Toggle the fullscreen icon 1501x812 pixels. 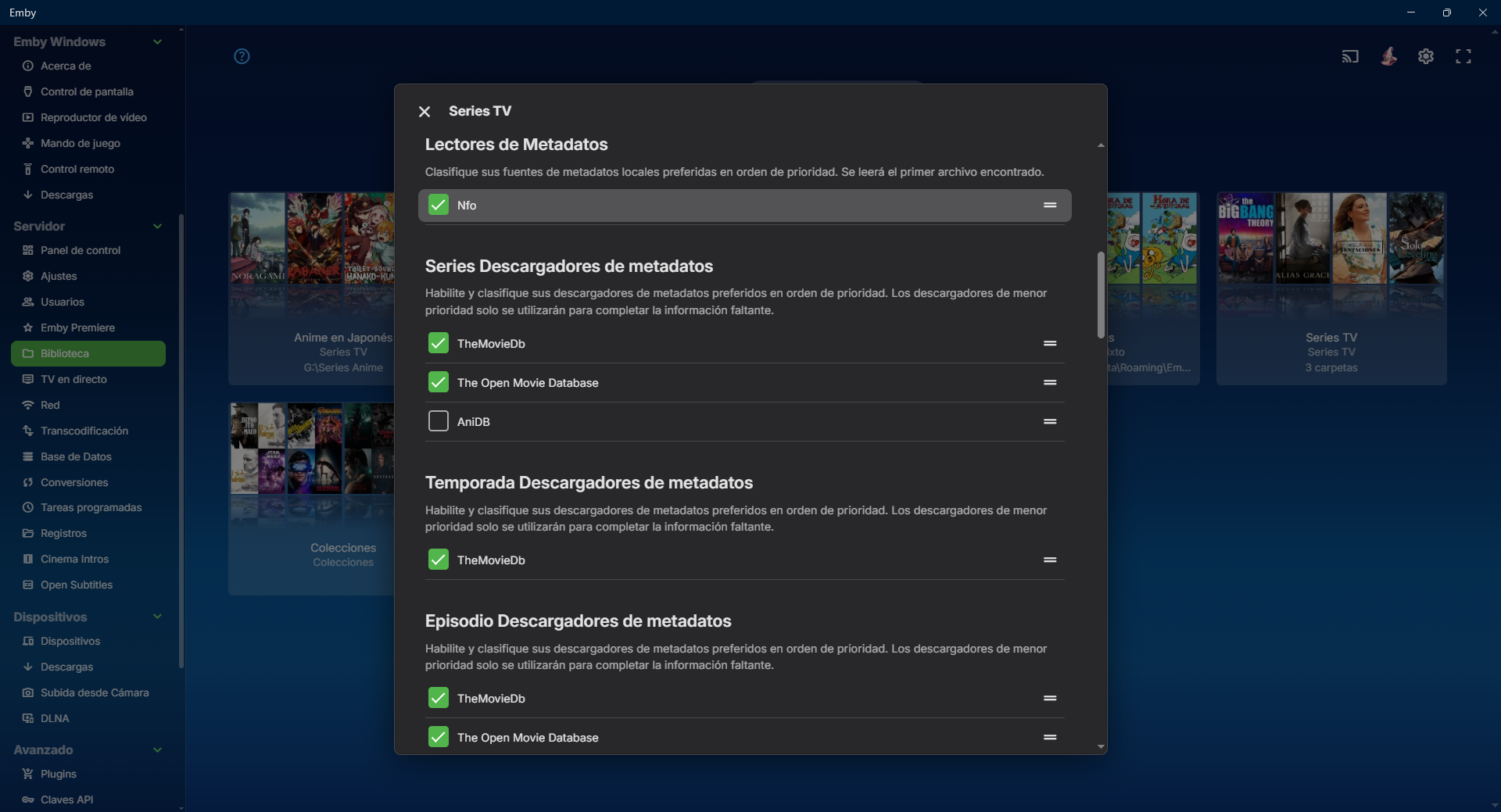point(1463,56)
